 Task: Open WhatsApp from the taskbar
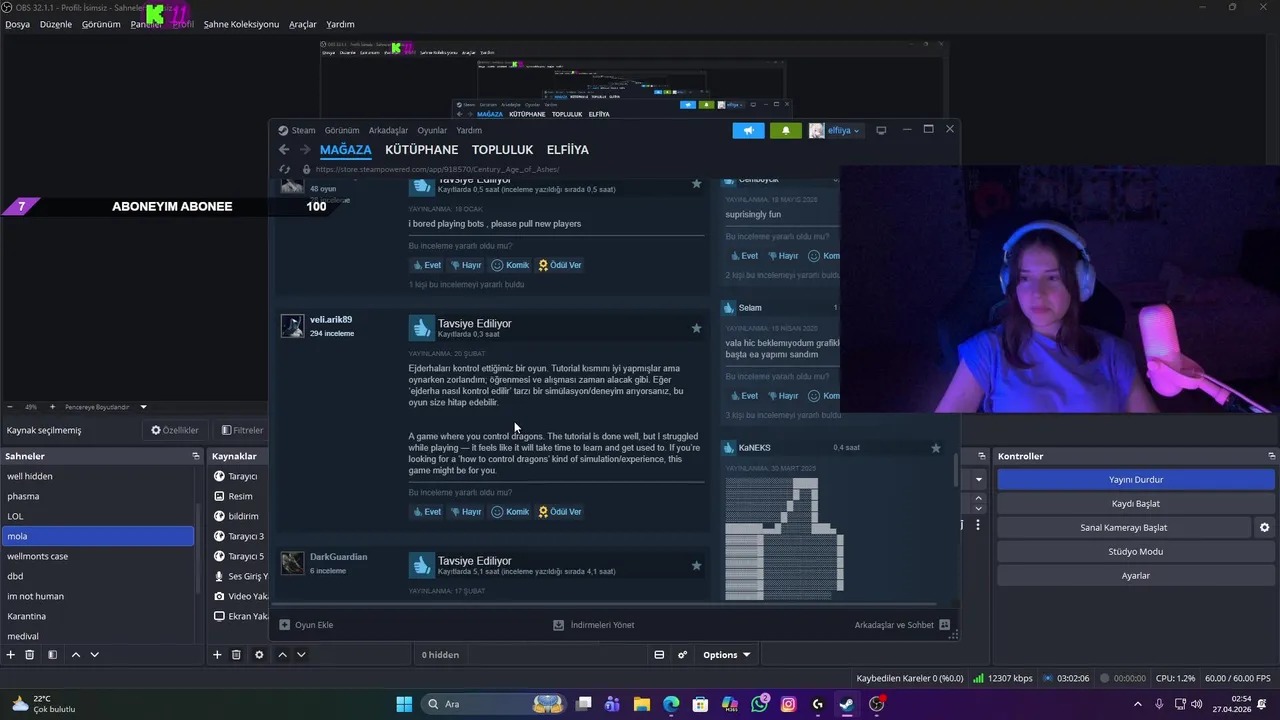coord(759,704)
